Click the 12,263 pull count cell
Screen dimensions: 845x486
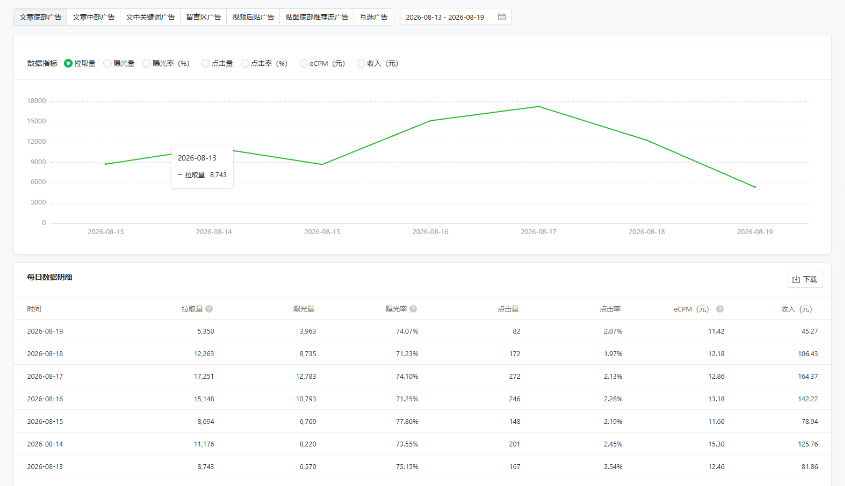[204, 353]
